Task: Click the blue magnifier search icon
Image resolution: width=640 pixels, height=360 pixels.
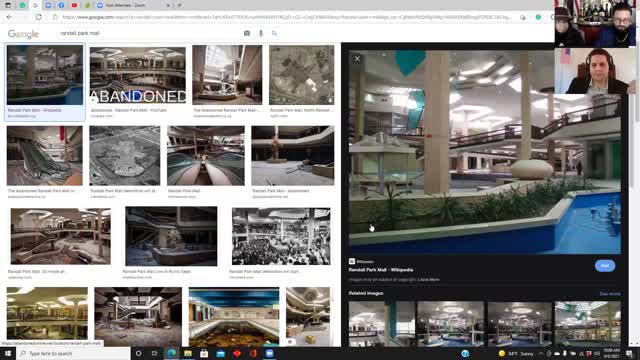Action: 274,33
